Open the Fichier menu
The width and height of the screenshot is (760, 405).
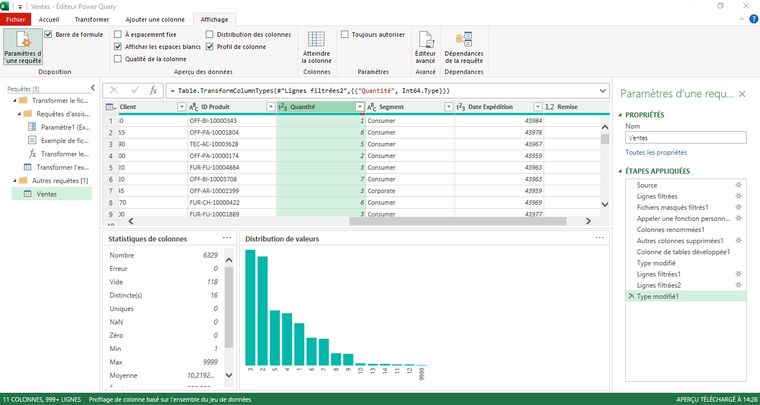tap(17, 19)
